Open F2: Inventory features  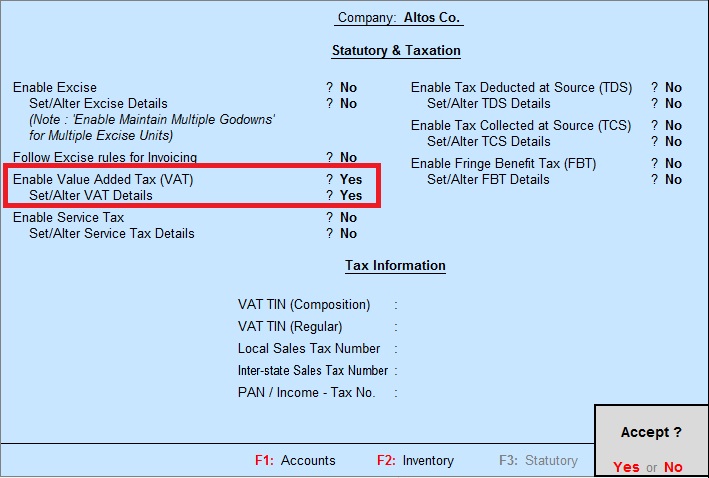415,461
